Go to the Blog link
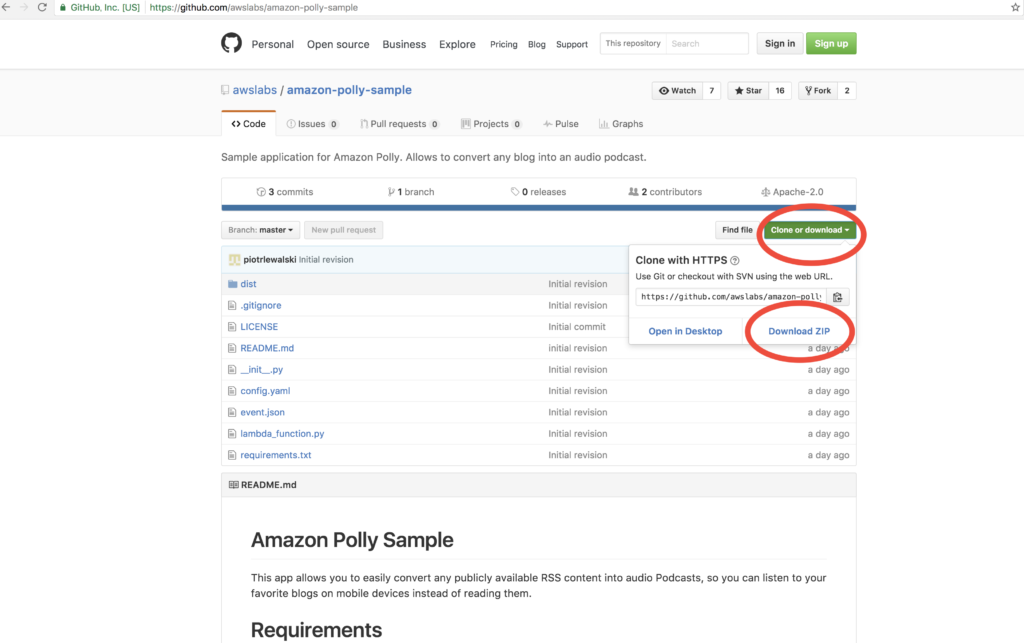This screenshot has width=1024, height=643. [x=537, y=44]
